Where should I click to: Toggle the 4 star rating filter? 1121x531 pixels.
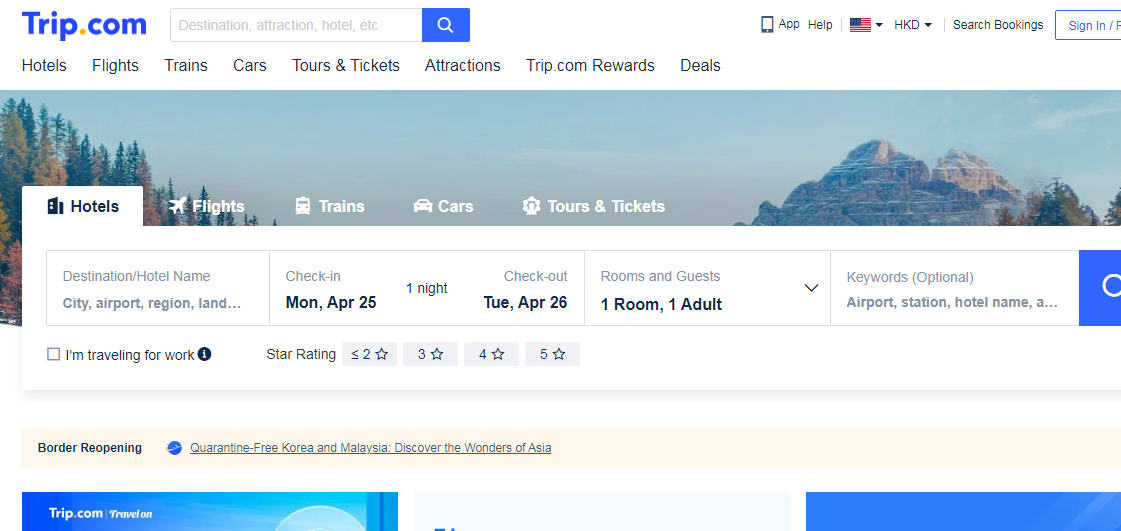coord(491,354)
